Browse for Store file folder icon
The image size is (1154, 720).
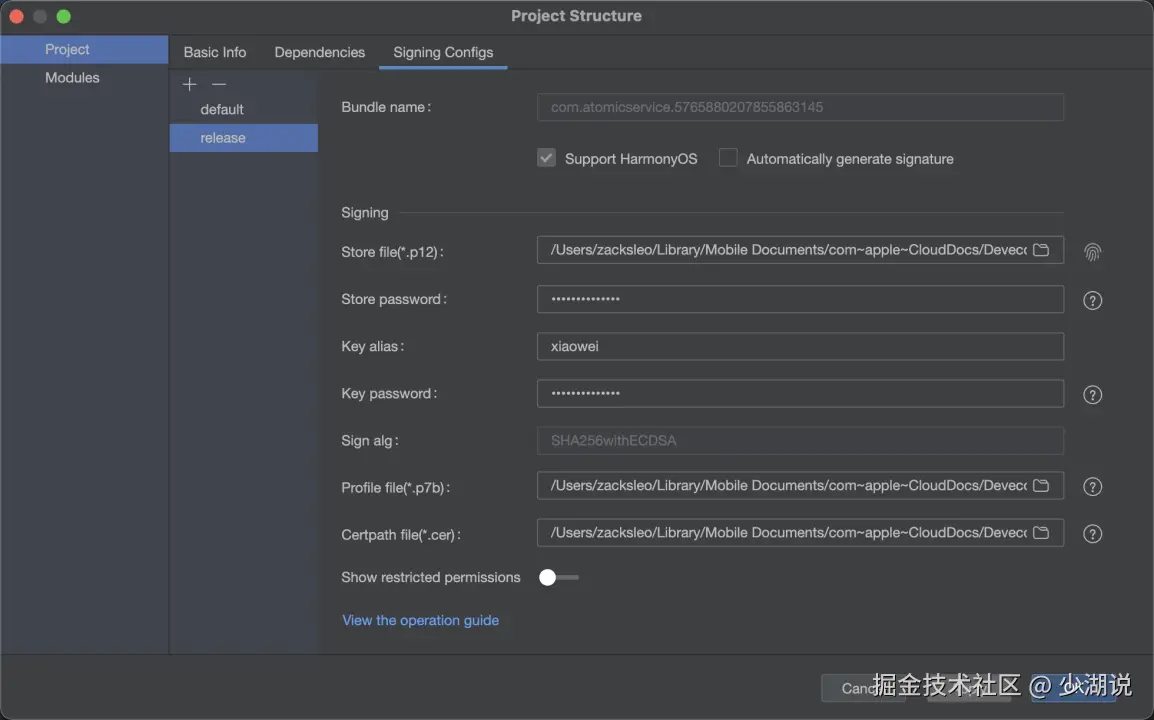click(x=1041, y=250)
